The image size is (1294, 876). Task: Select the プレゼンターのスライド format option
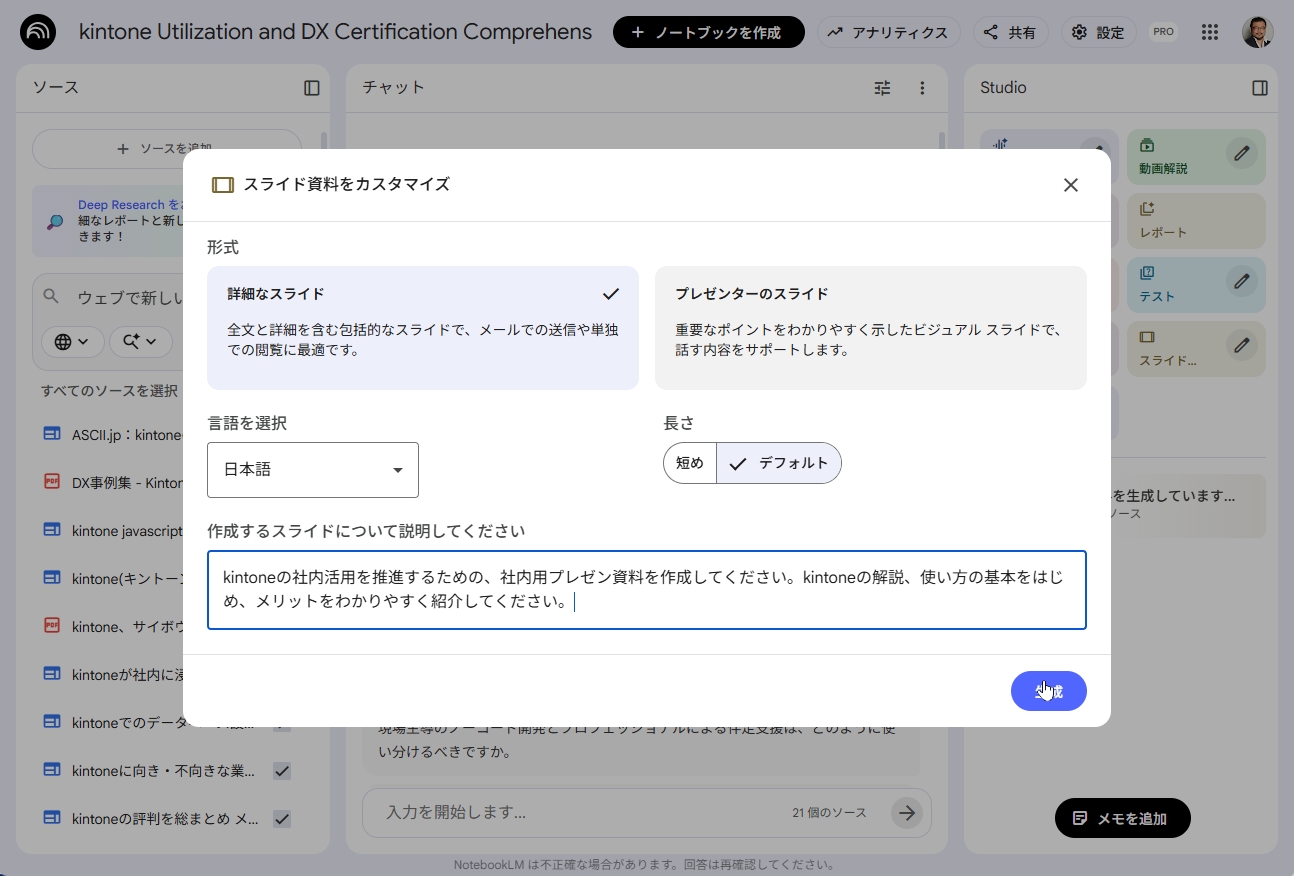click(871, 327)
